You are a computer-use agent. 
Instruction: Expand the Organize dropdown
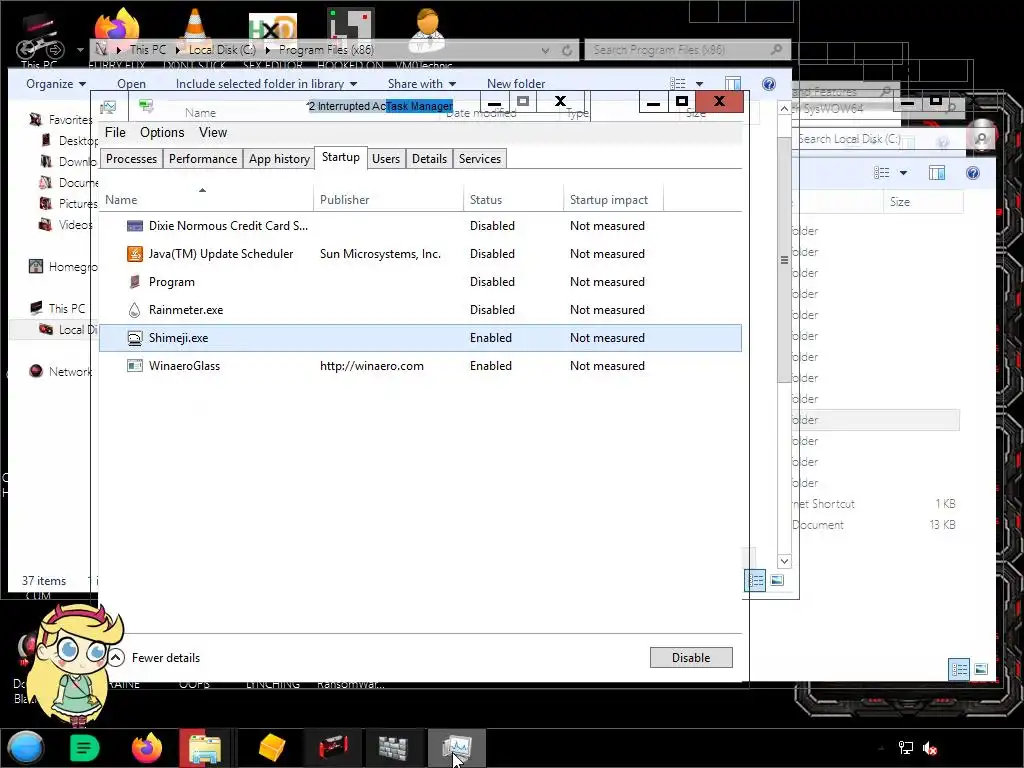coord(56,84)
